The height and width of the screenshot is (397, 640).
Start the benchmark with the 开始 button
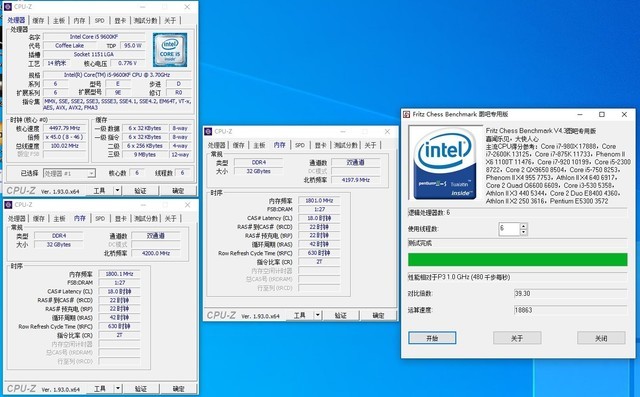432,338
